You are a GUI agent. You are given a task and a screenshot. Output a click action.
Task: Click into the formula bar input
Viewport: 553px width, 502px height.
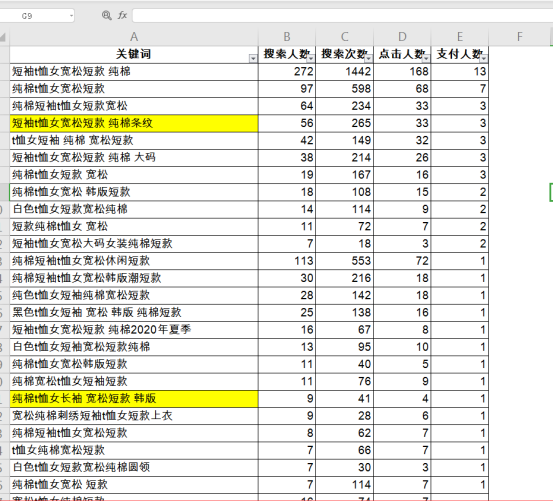pos(342,16)
